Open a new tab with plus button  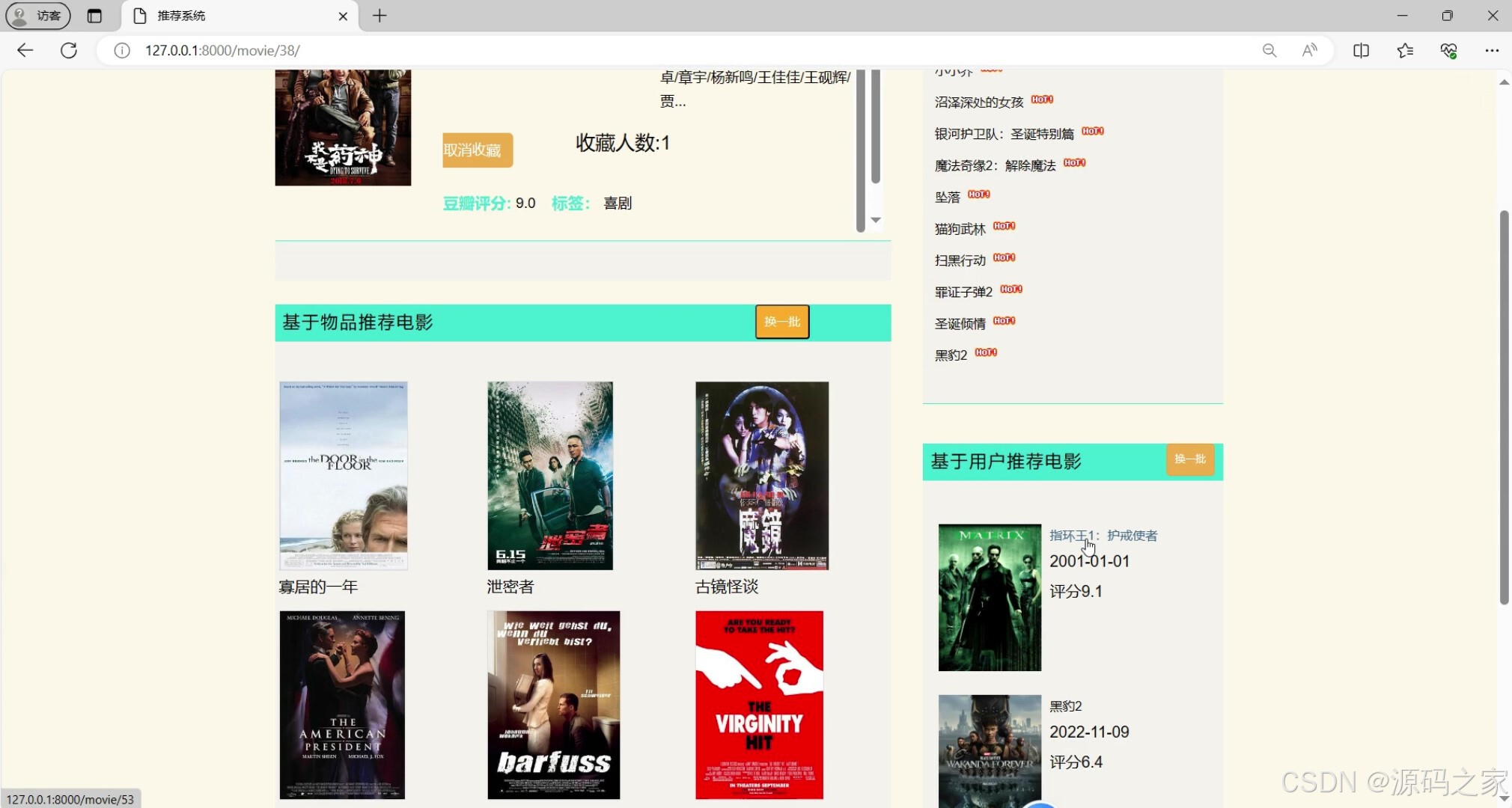click(379, 16)
